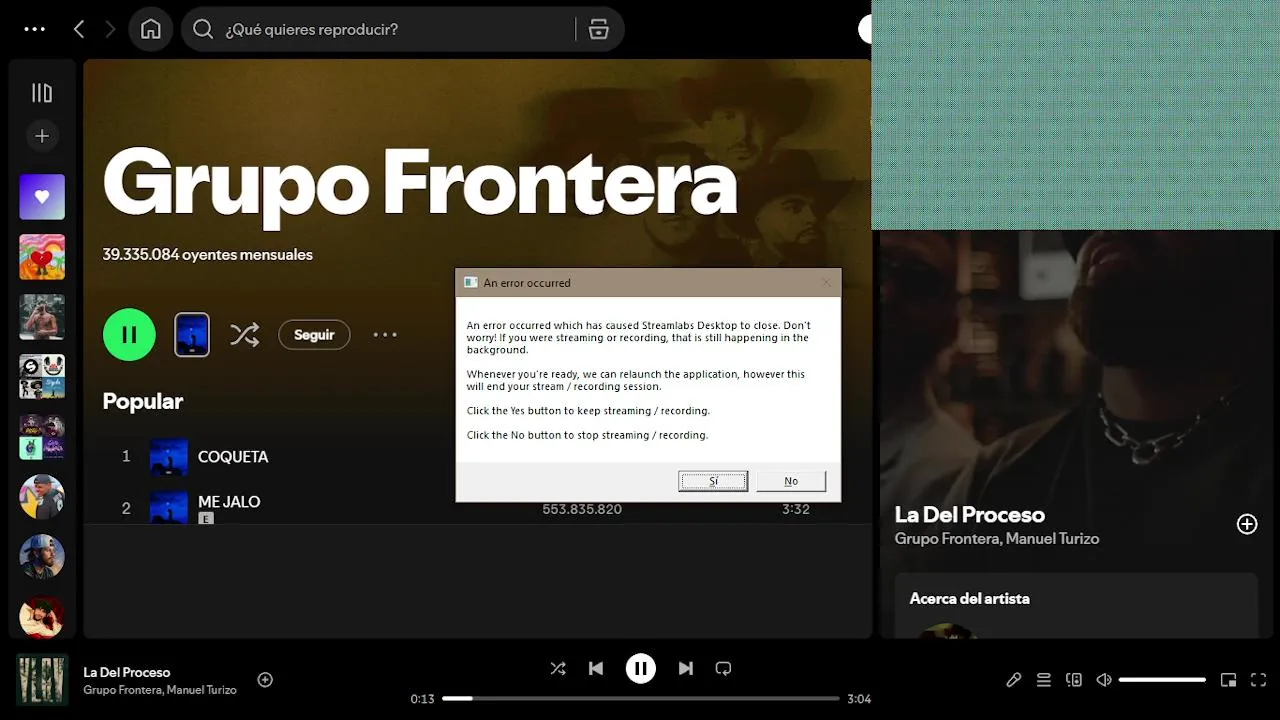Click the 553.835.820 play count
1280x720 pixels.
582,509
